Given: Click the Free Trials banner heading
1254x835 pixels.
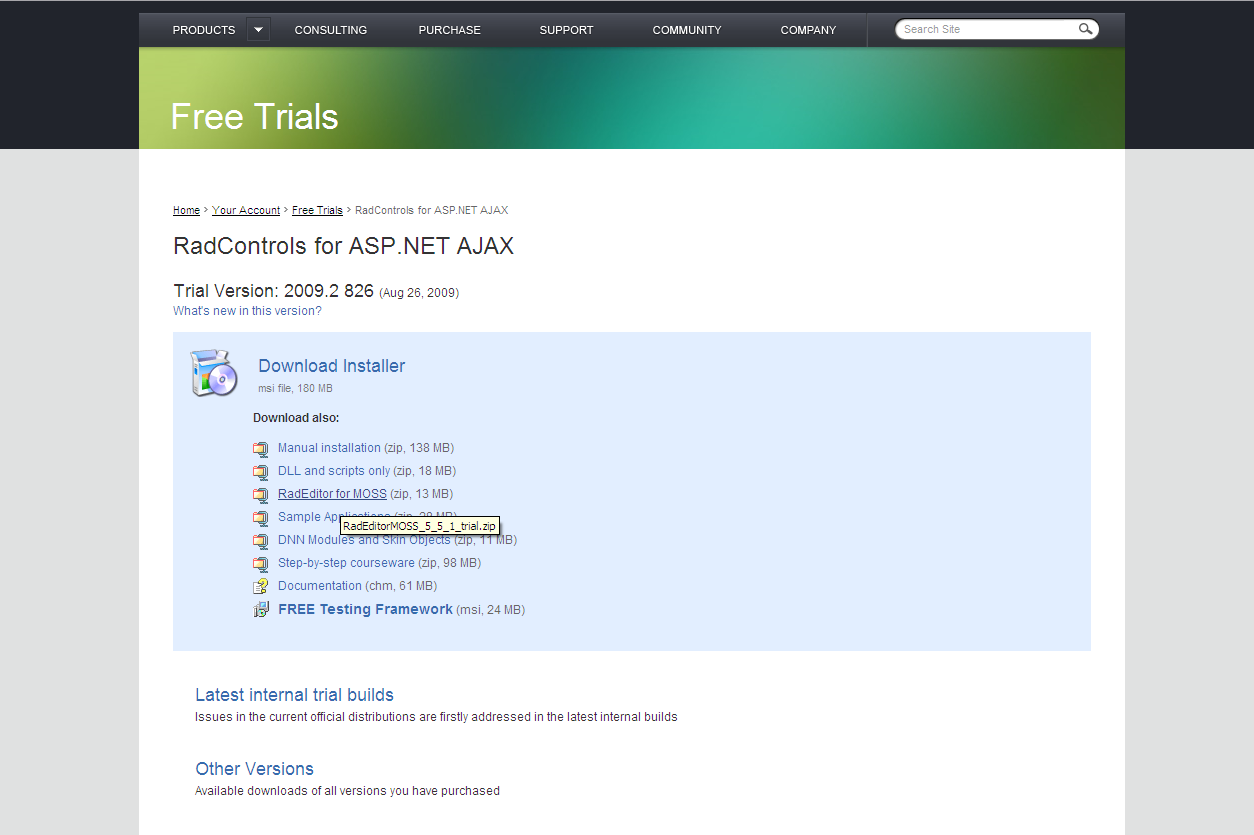Looking at the screenshot, I should point(254,117).
